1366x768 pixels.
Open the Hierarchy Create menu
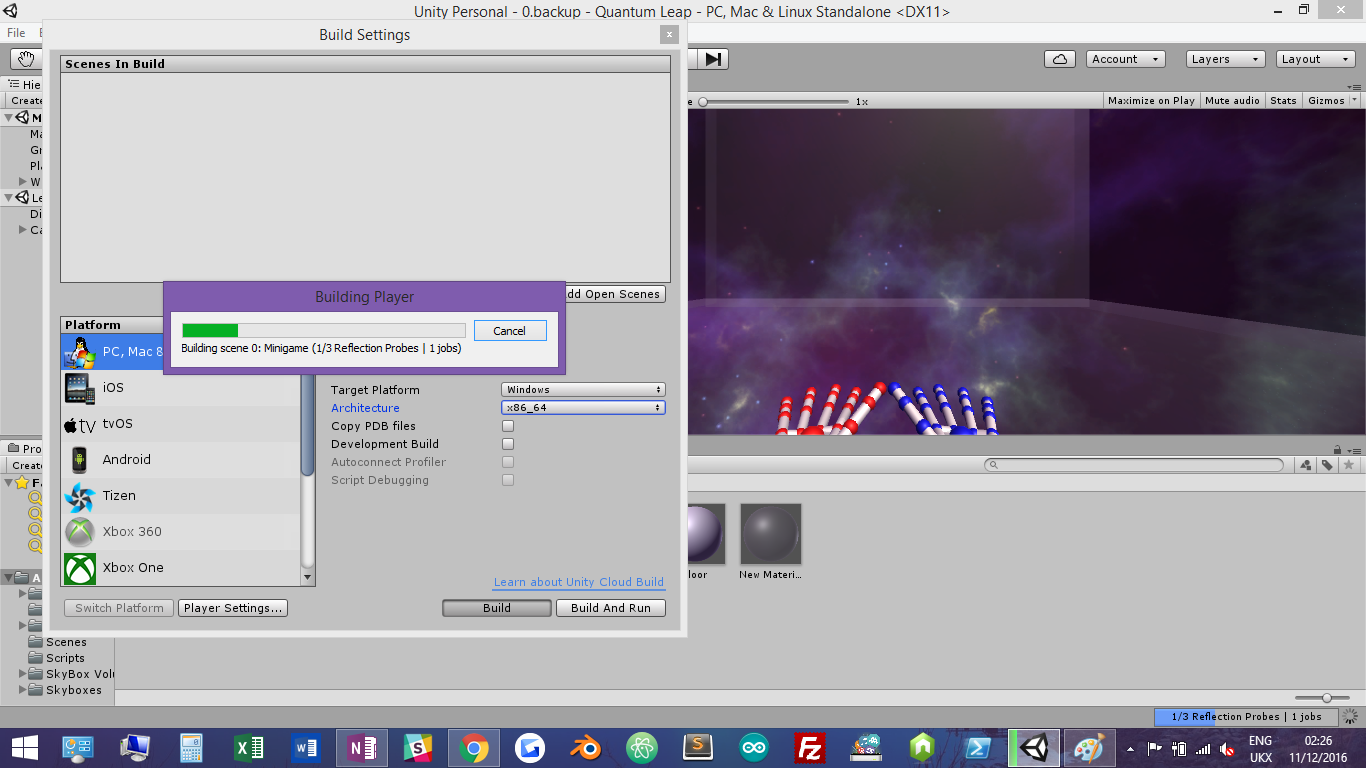point(26,101)
